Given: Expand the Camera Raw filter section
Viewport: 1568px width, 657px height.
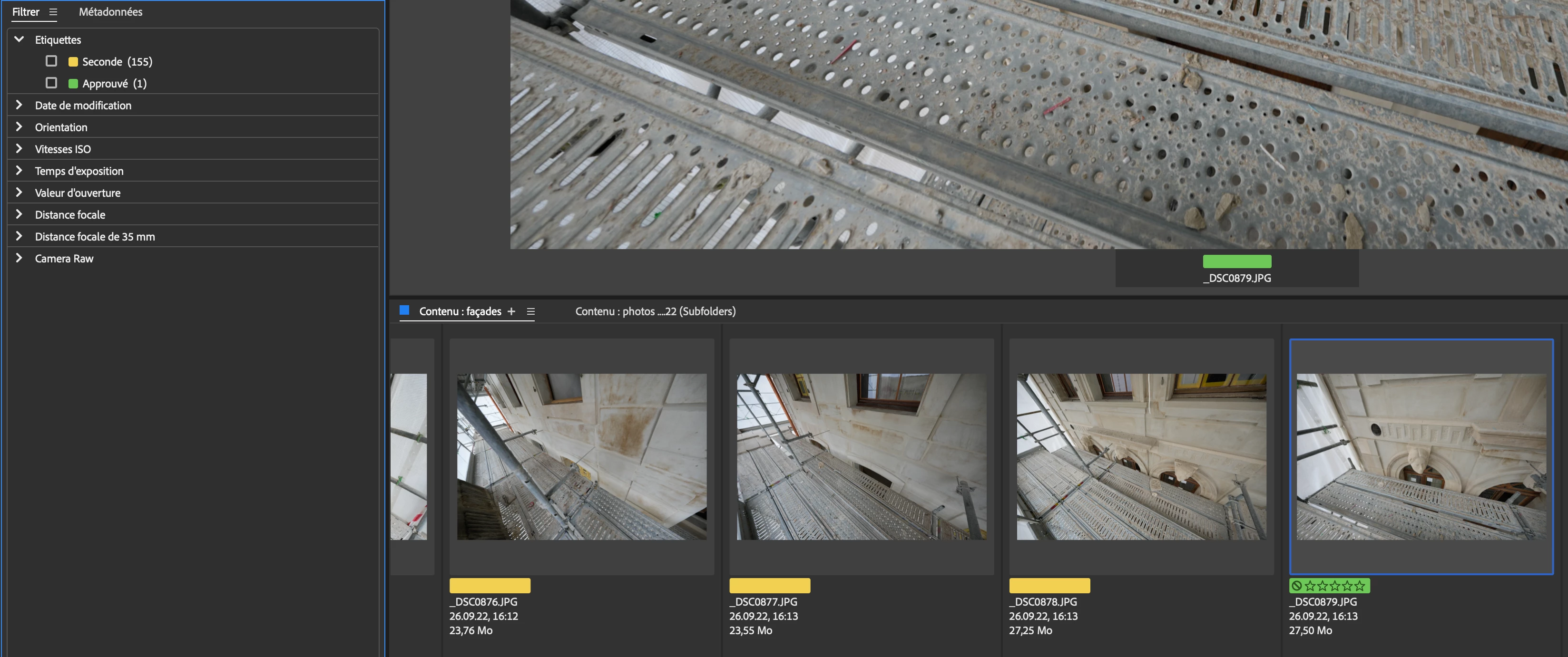Looking at the screenshot, I should pos(20,258).
